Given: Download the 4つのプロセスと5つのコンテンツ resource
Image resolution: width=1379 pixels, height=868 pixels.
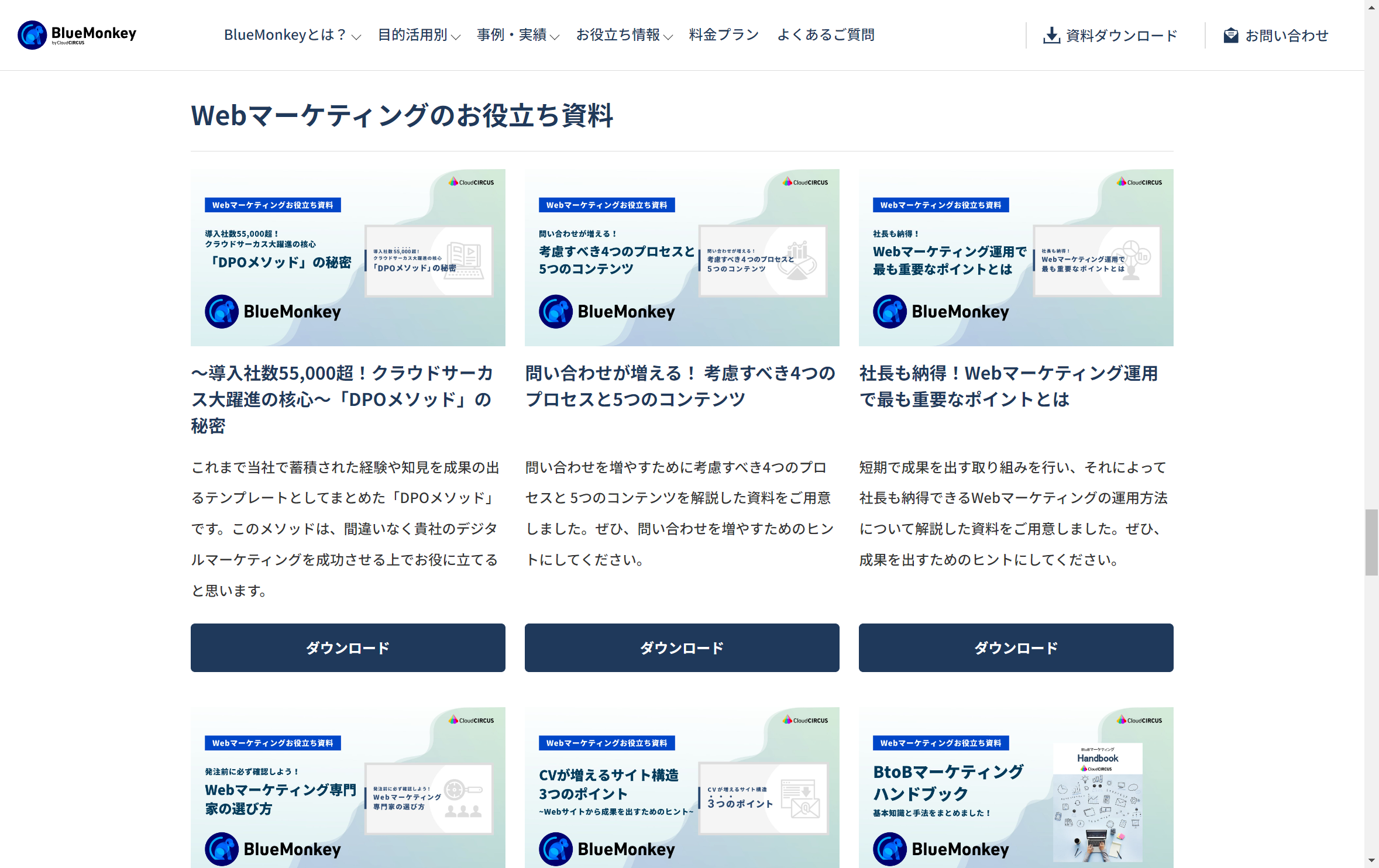Looking at the screenshot, I should point(682,647).
